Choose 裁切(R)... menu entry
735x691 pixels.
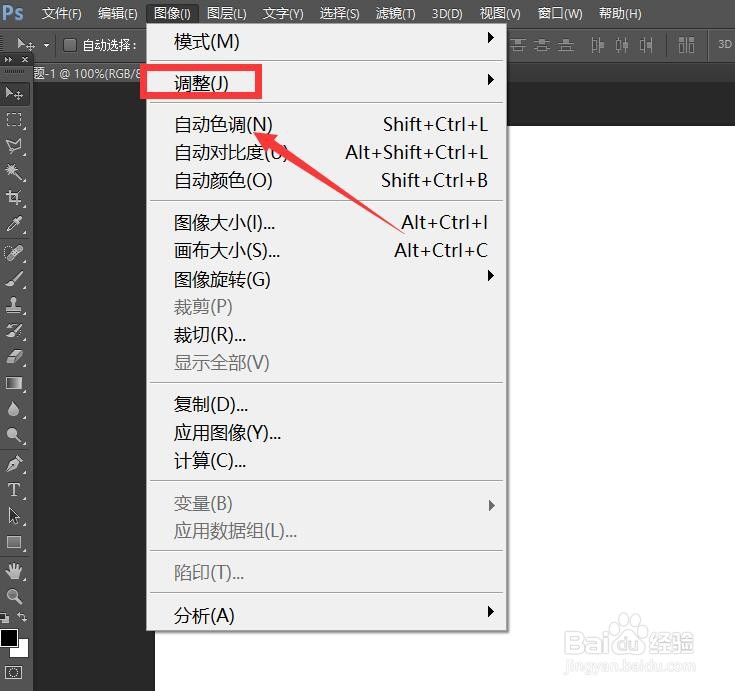(326, 335)
